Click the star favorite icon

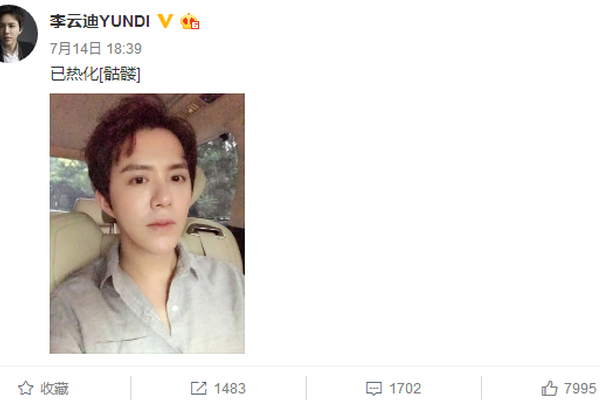(26, 388)
